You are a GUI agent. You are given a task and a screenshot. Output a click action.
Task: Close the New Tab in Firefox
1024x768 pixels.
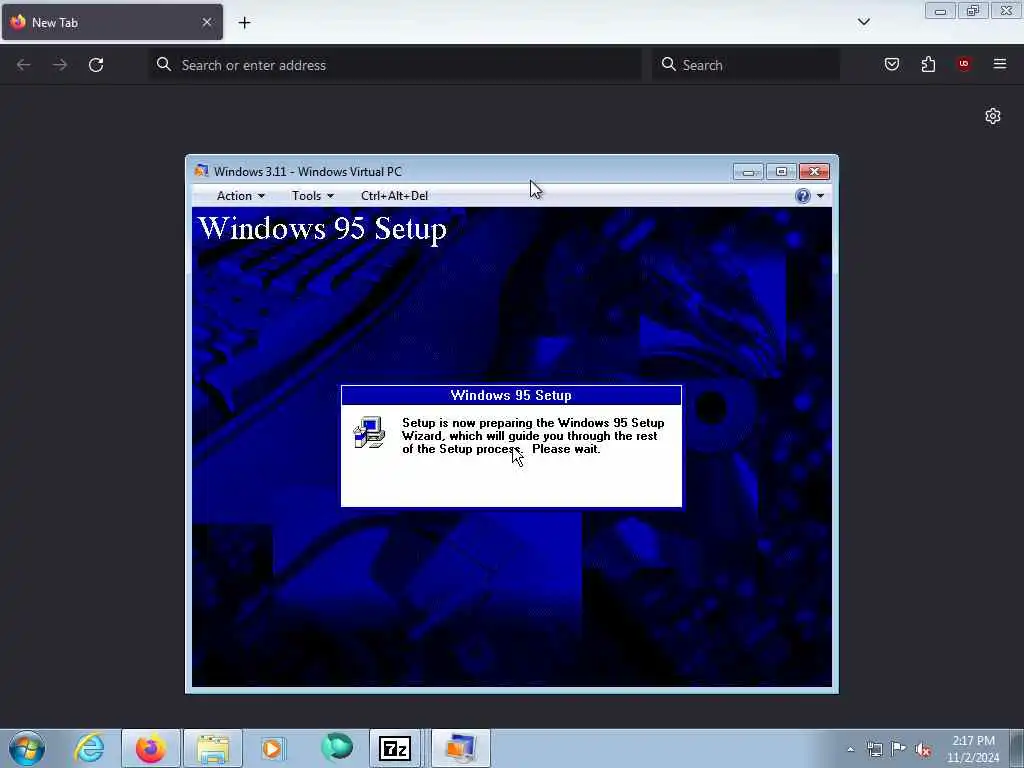pyautogui.click(x=207, y=22)
